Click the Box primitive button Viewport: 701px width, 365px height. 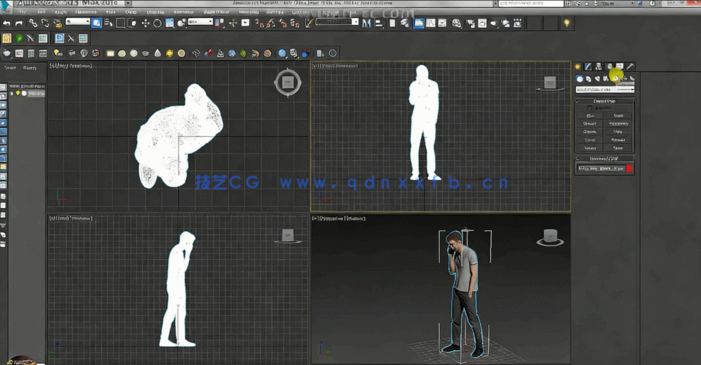(x=590, y=116)
